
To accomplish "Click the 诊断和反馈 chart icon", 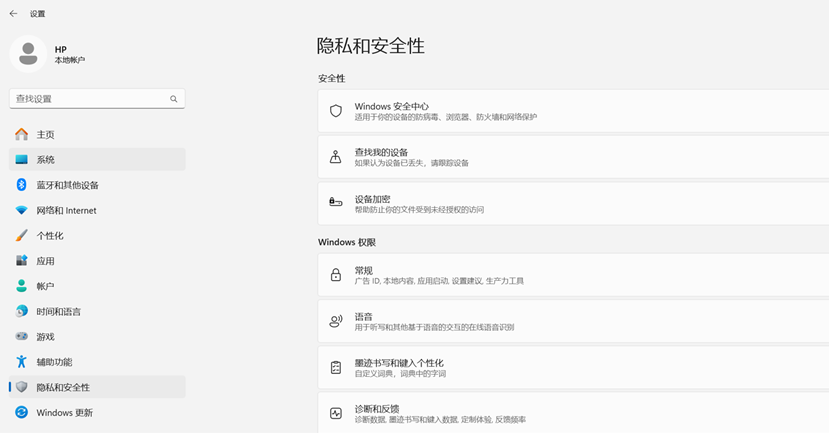I will 336,413.
